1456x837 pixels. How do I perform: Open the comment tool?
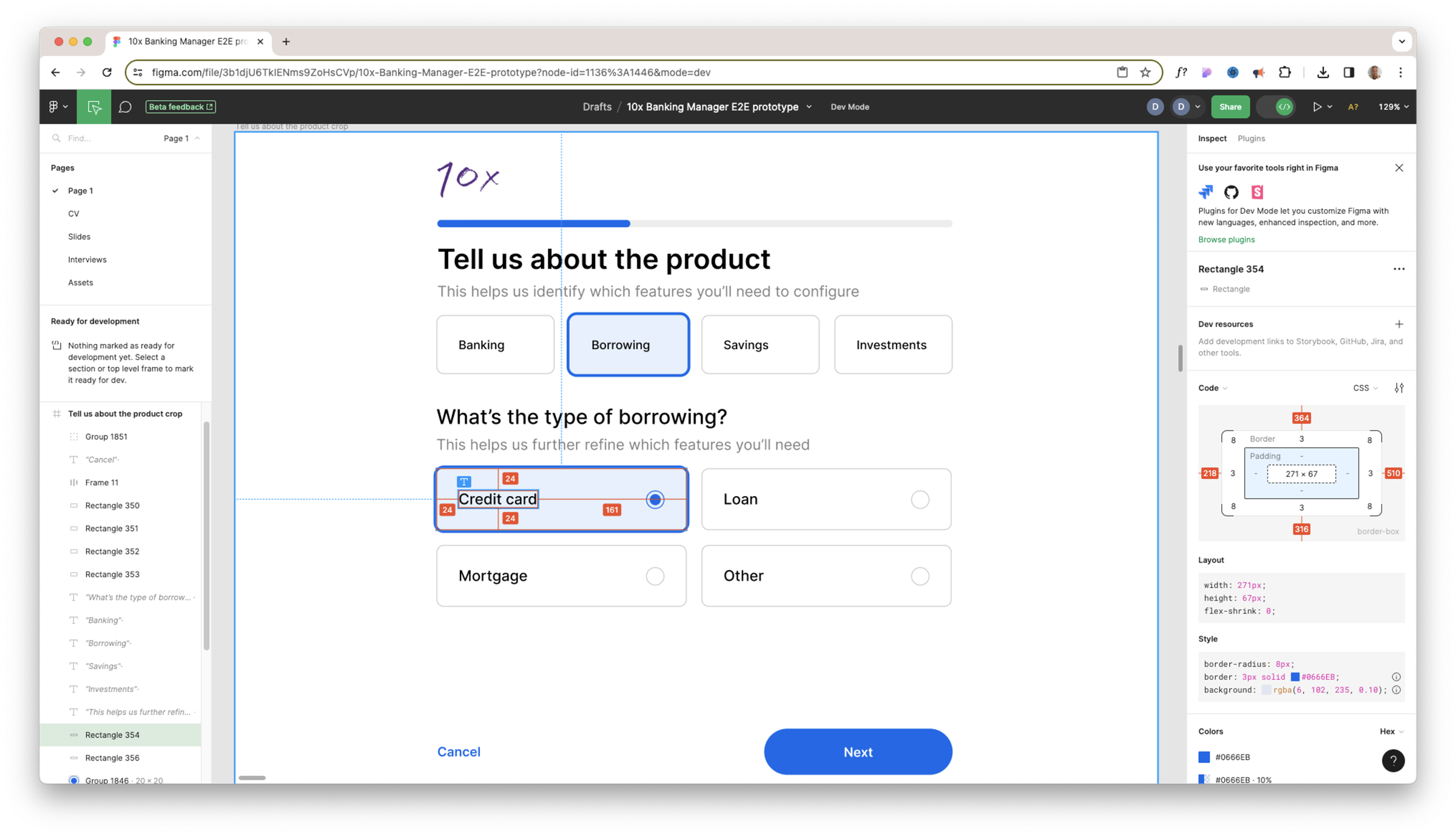(x=125, y=107)
